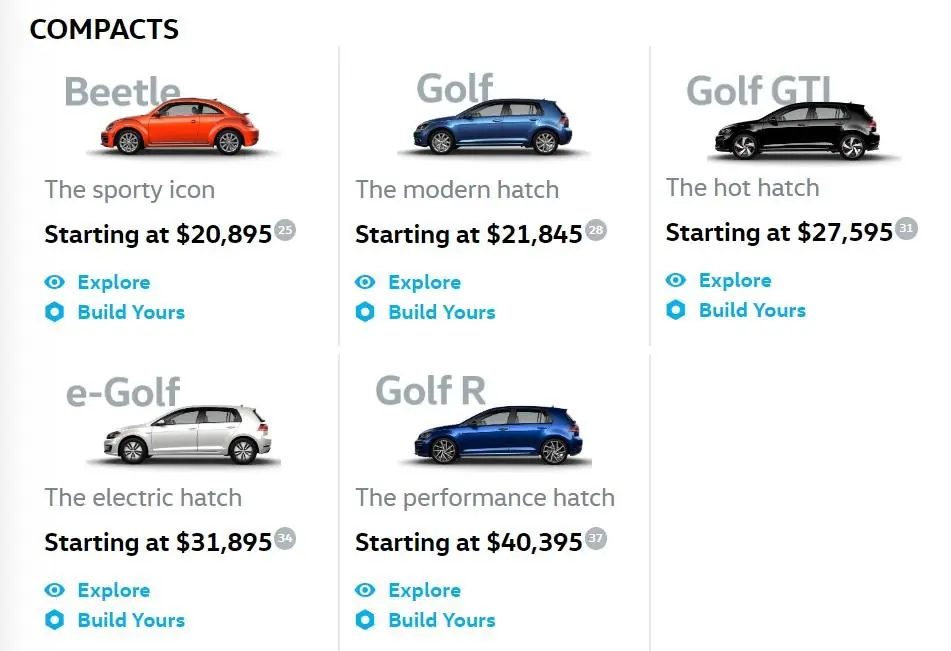Open footnote 28 badge on Golf price
This screenshot has width=951, height=651.
(596, 230)
